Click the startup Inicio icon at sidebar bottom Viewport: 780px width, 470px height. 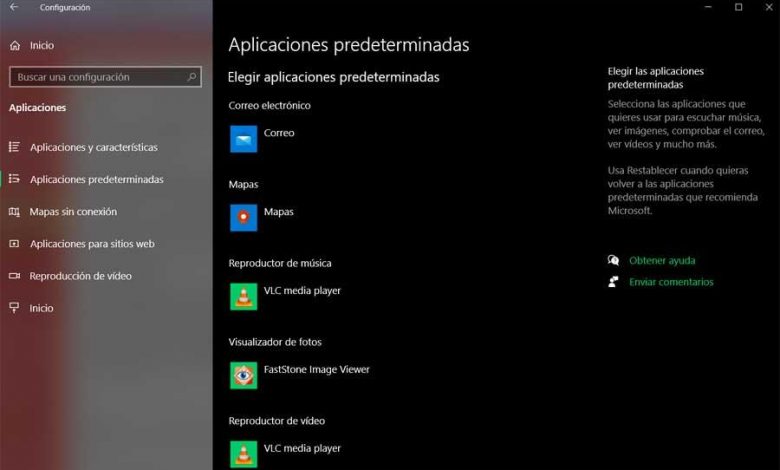[x=14, y=308]
